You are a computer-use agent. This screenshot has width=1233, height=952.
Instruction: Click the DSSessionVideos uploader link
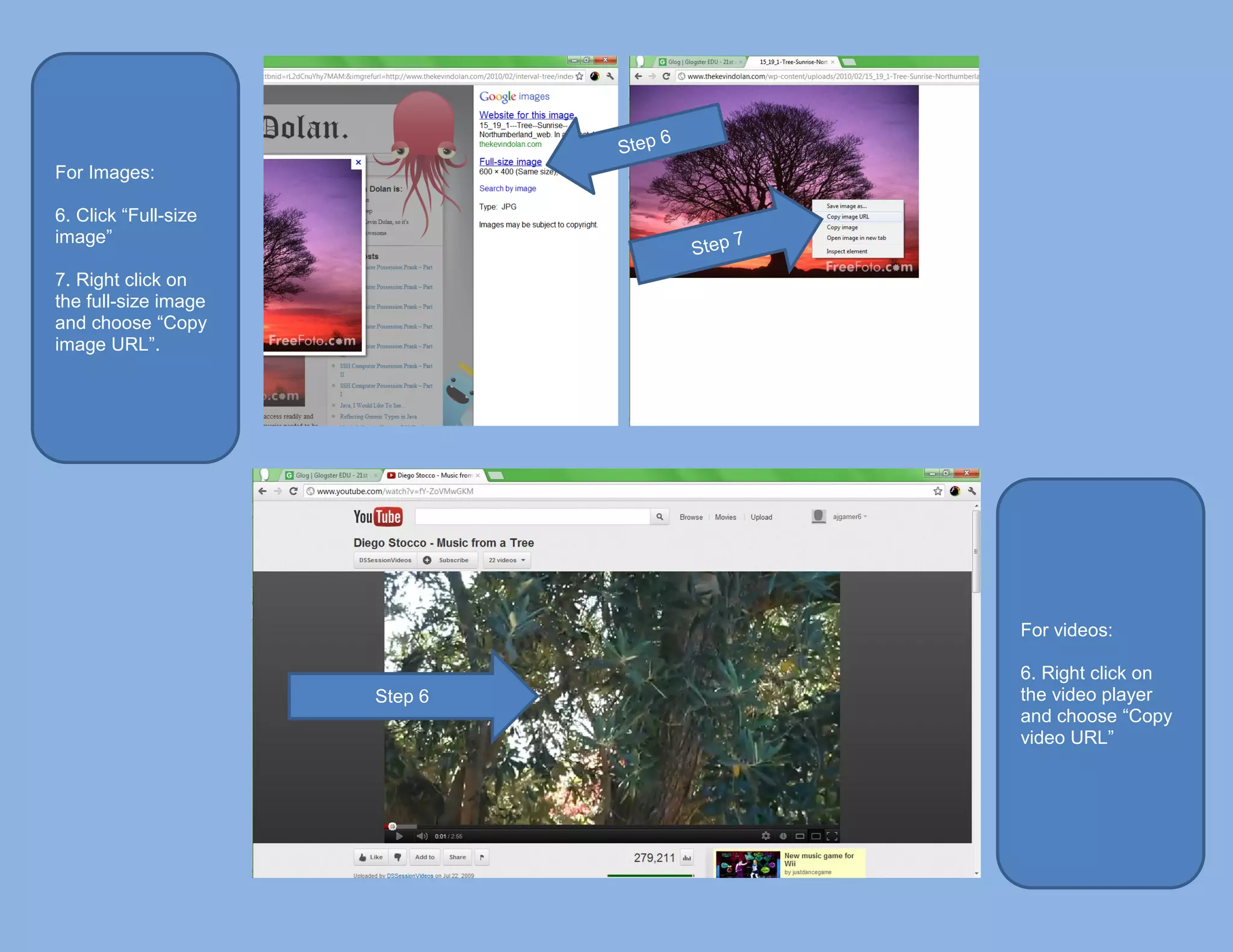click(x=410, y=876)
